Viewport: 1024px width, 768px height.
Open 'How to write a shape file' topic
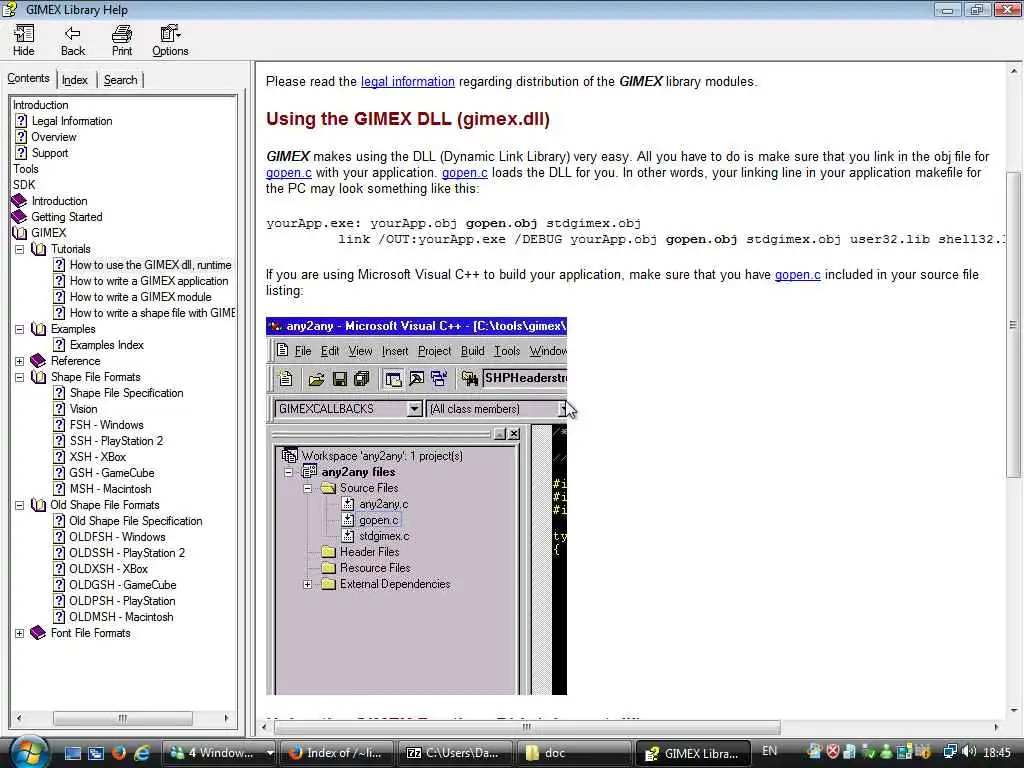152,313
